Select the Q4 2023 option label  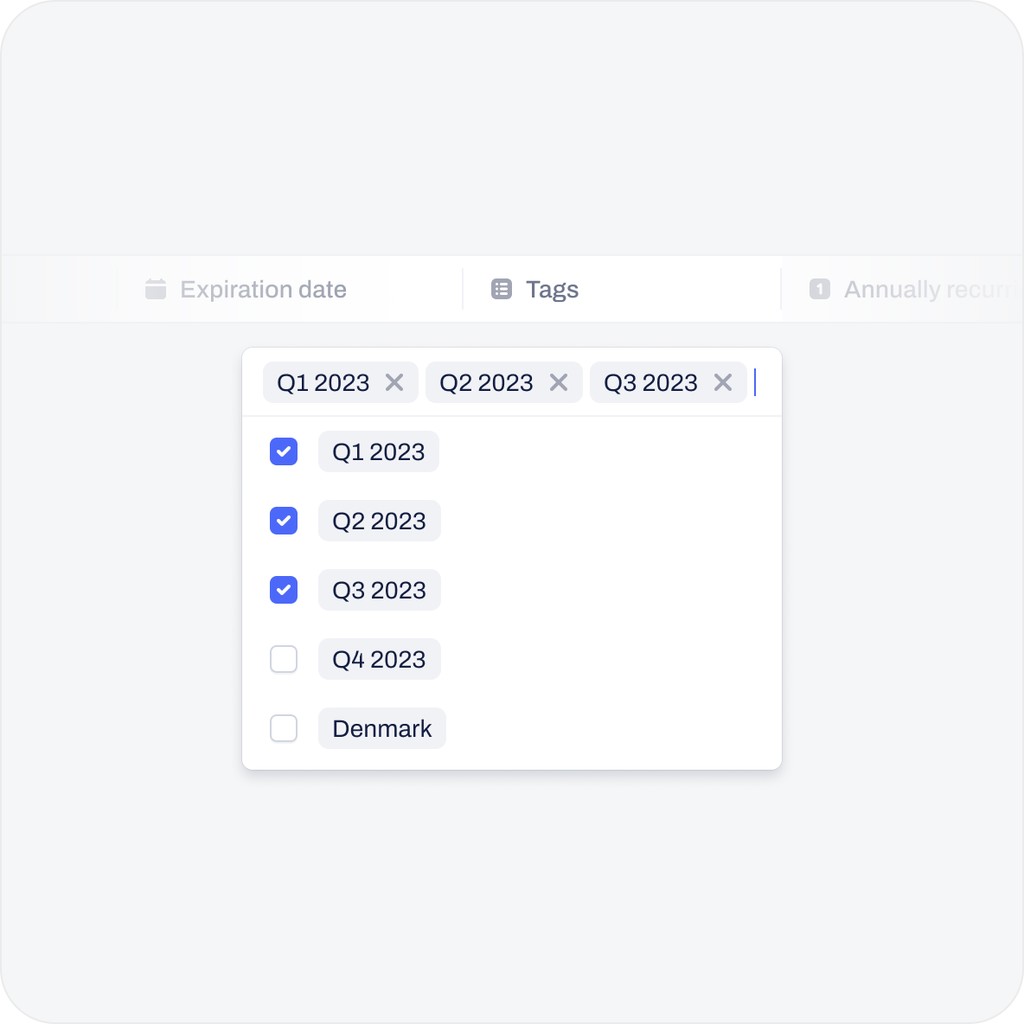[x=378, y=659]
